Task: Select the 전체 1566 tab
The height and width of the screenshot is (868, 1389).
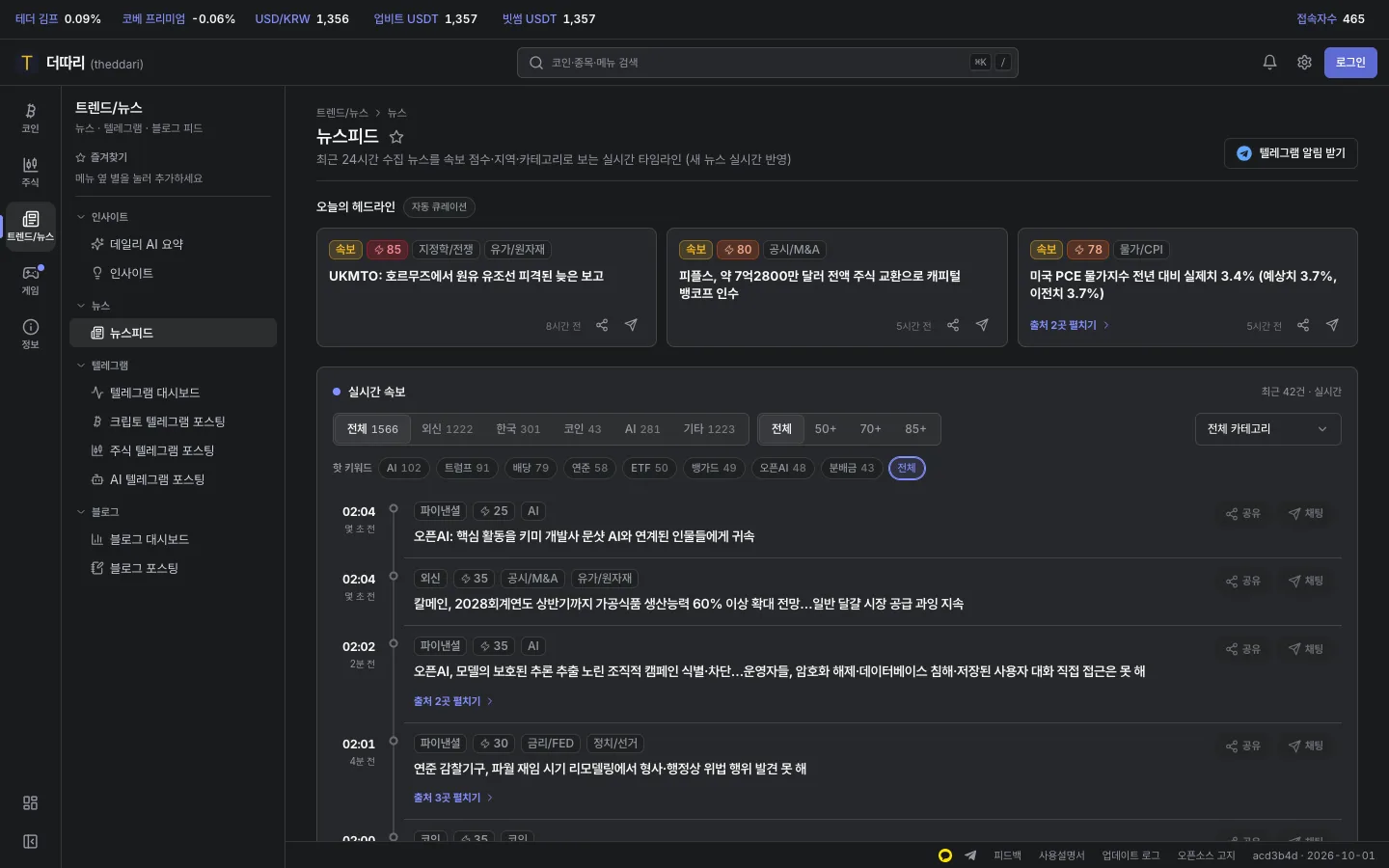Action: (372, 429)
